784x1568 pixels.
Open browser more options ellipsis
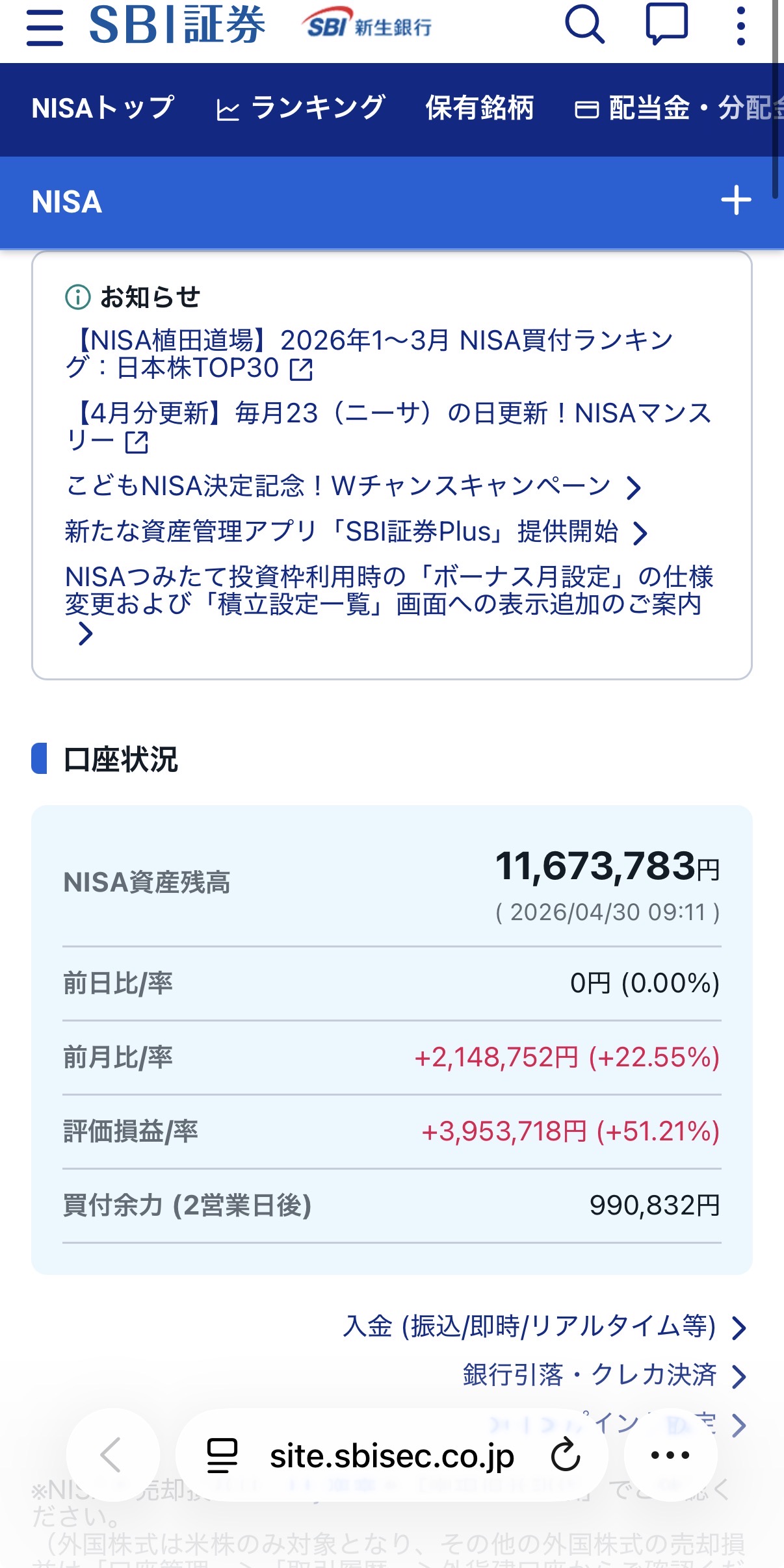tap(670, 1455)
